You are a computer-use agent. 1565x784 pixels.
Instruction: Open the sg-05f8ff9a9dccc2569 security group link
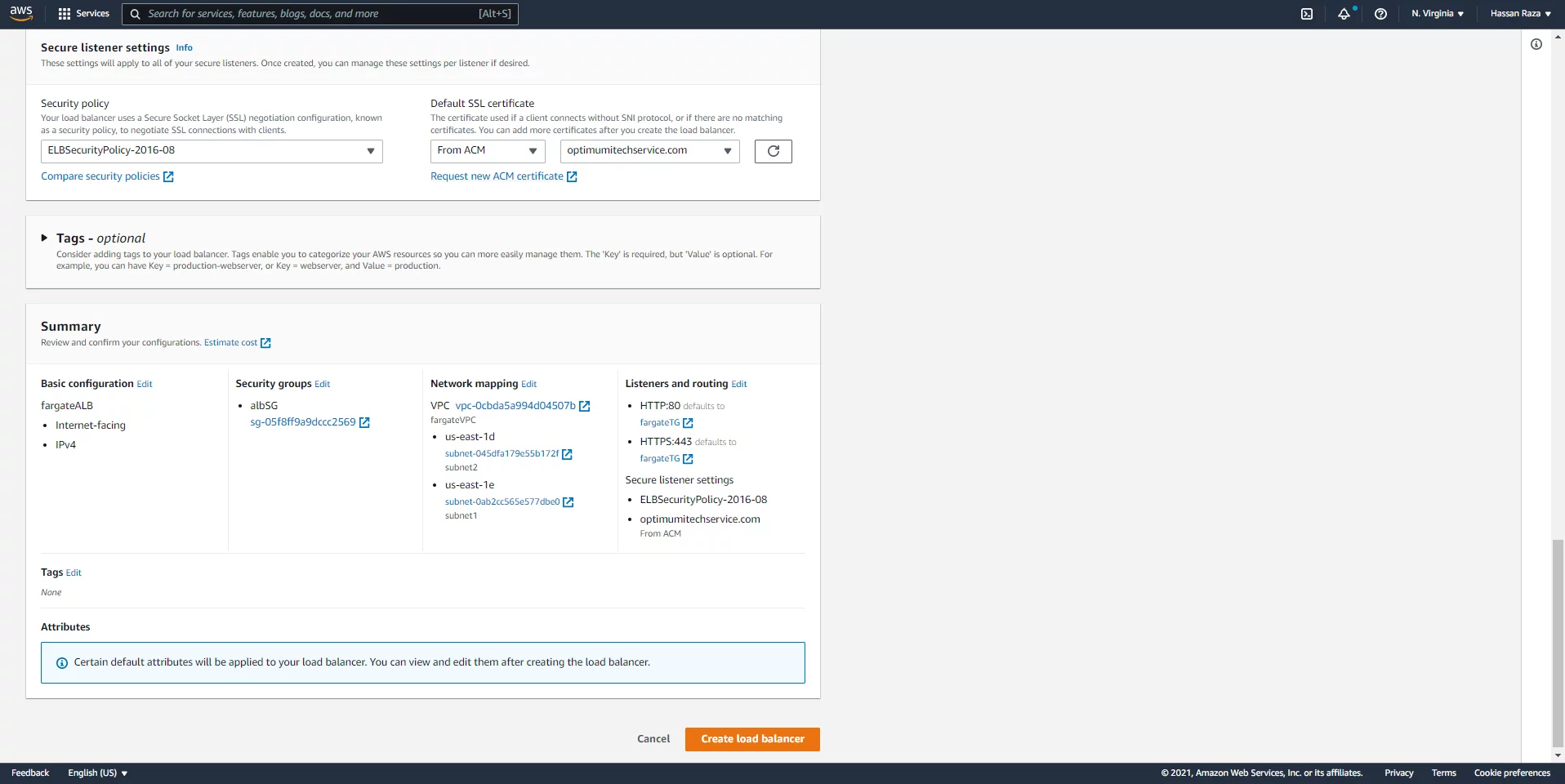pyautogui.click(x=303, y=422)
